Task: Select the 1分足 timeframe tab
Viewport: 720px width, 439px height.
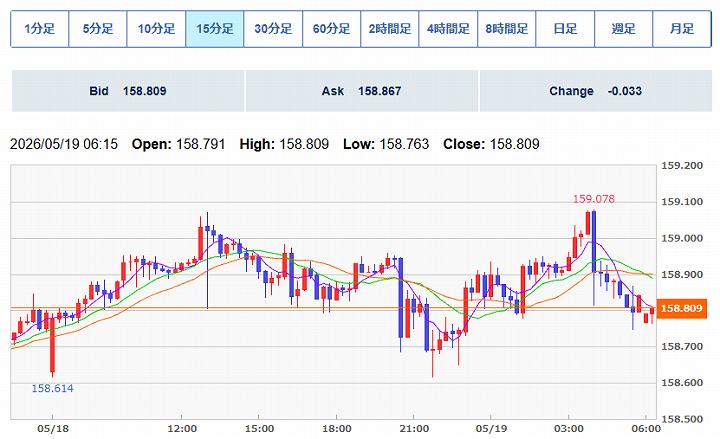Action: (x=39, y=29)
